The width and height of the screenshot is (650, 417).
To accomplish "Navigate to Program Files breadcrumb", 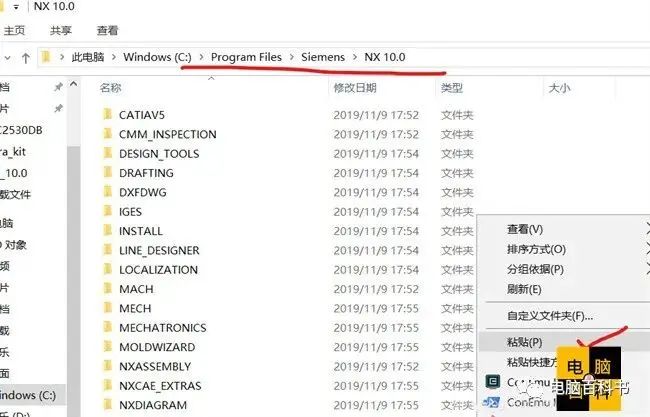I will [x=246, y=57].
